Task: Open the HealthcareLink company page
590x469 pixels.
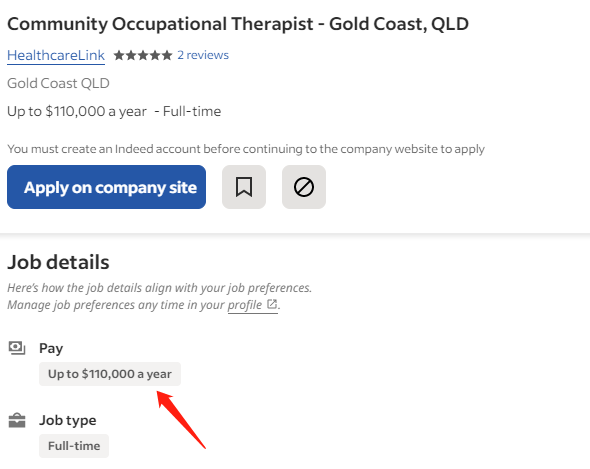Action: click(x=56, y=55)
